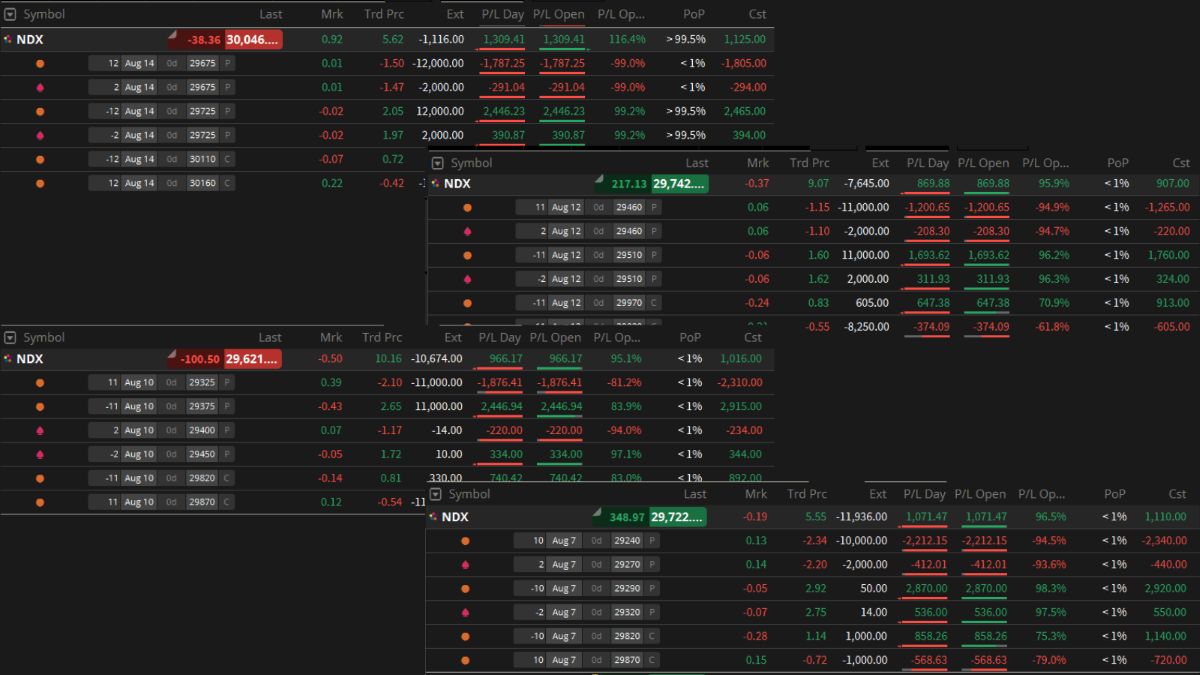Sort by the PoP header above >99.5%
This screenshot has height=675, width=1200.
click(693, 15)
